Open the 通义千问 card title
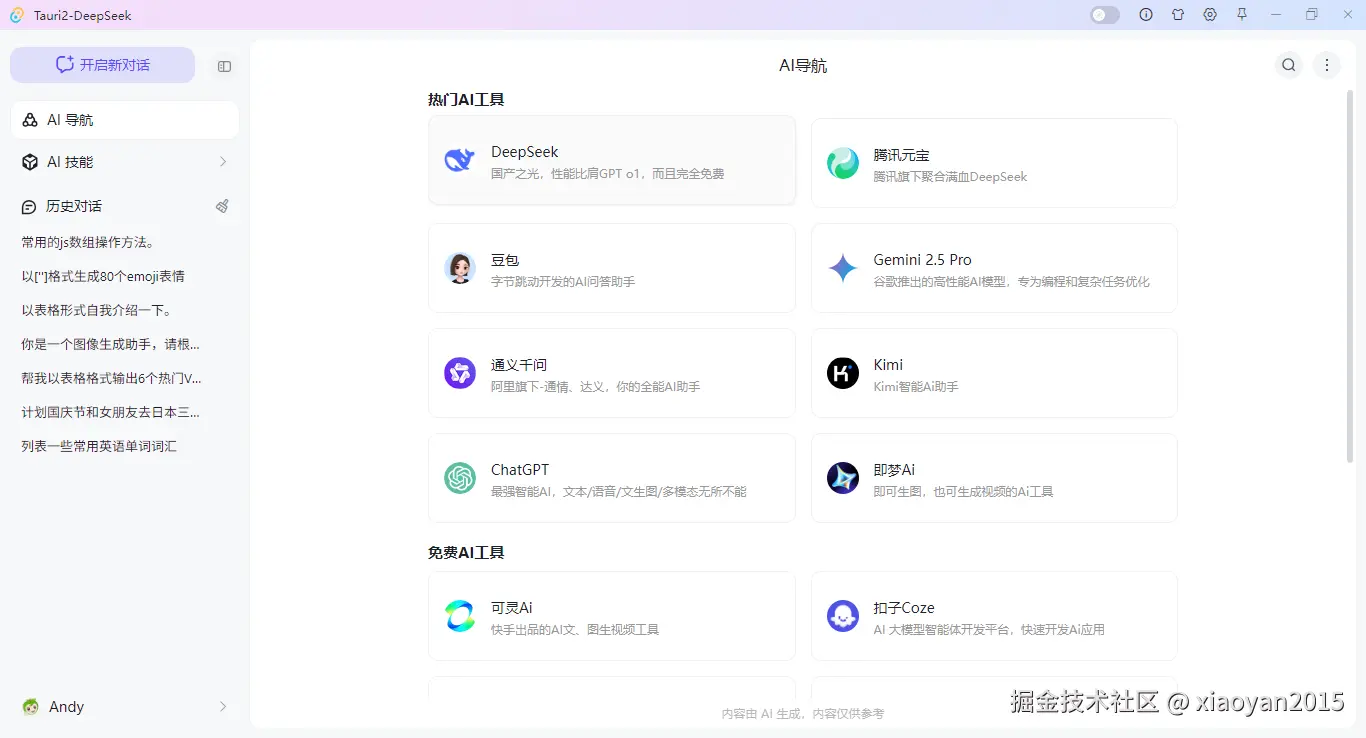Viewport: 1366px width, 738px height. coord(519,365)
